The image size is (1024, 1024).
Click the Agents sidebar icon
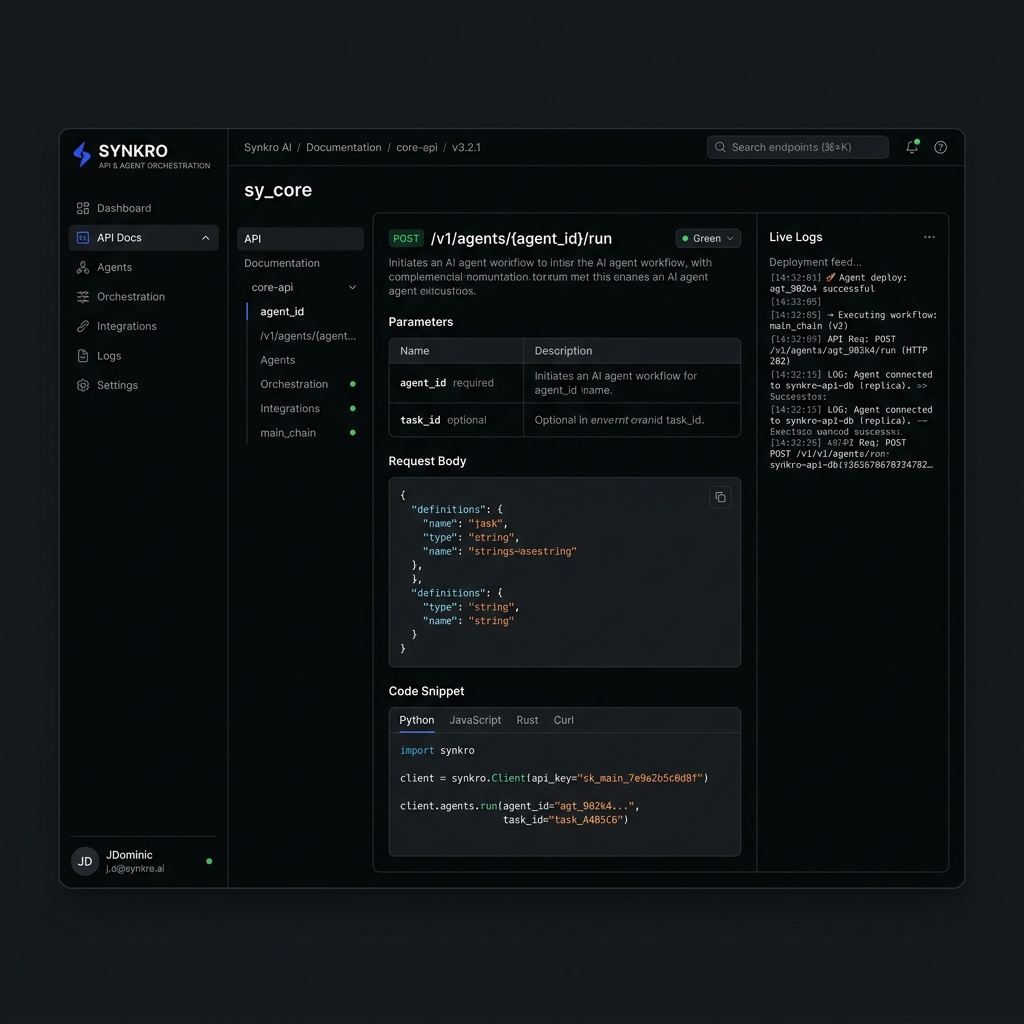click(x=83, y=267)
